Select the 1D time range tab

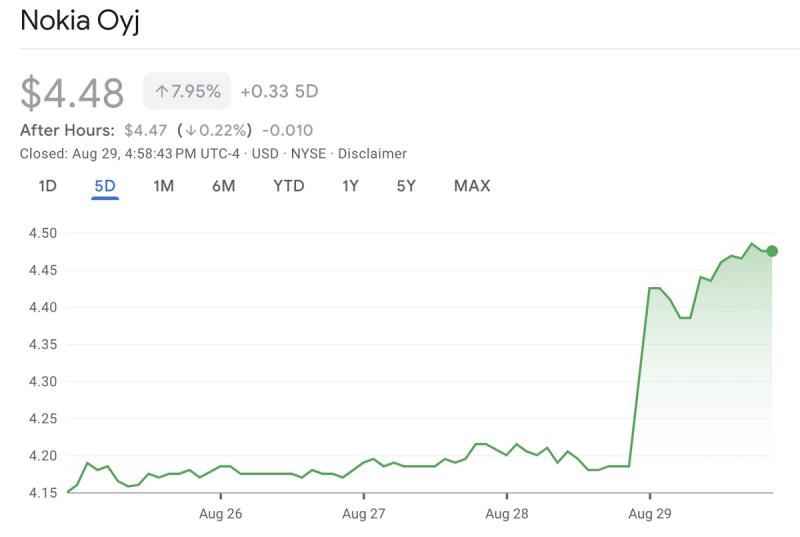tap(47, 186)
